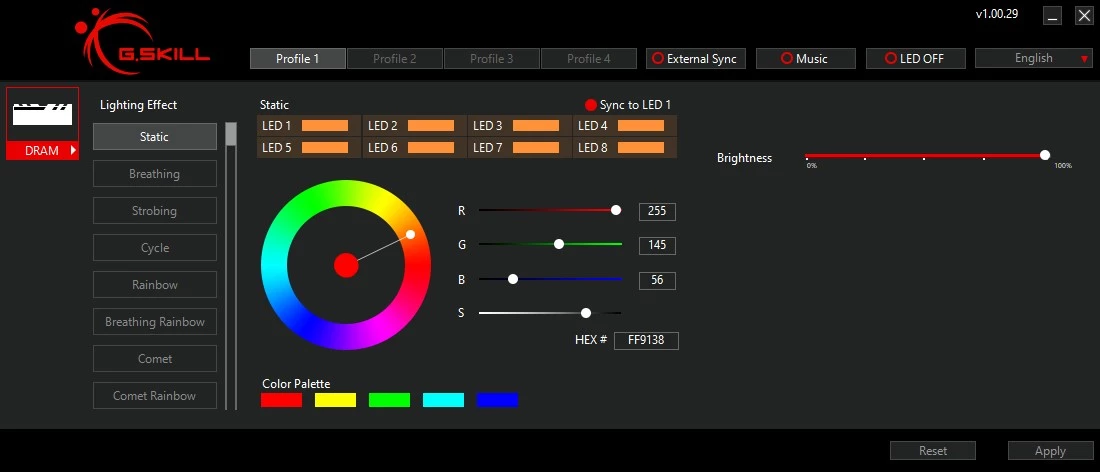Enable External Sync mode
1100x472 pixels.
(695, 59)
